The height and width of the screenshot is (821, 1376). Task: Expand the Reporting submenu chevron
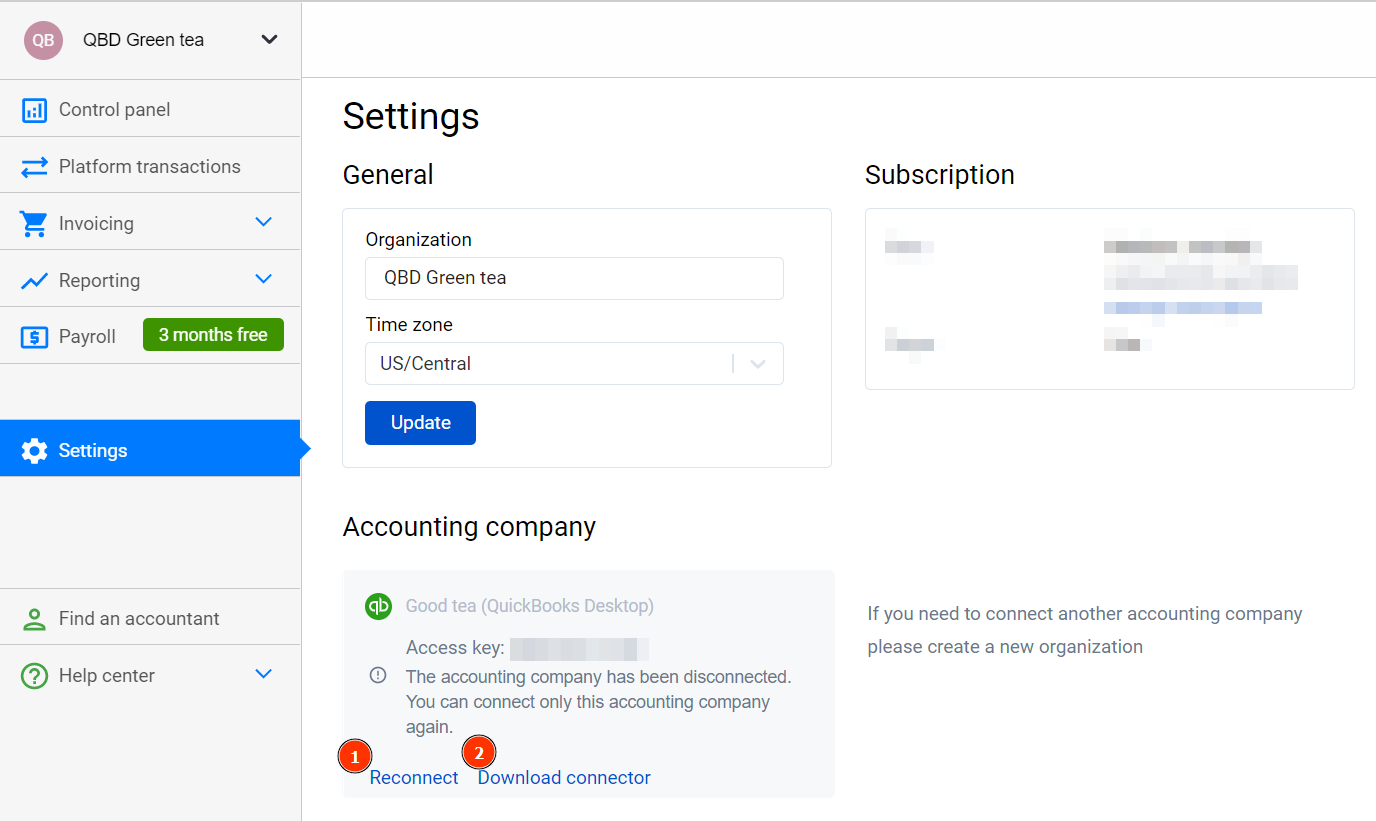264,279
